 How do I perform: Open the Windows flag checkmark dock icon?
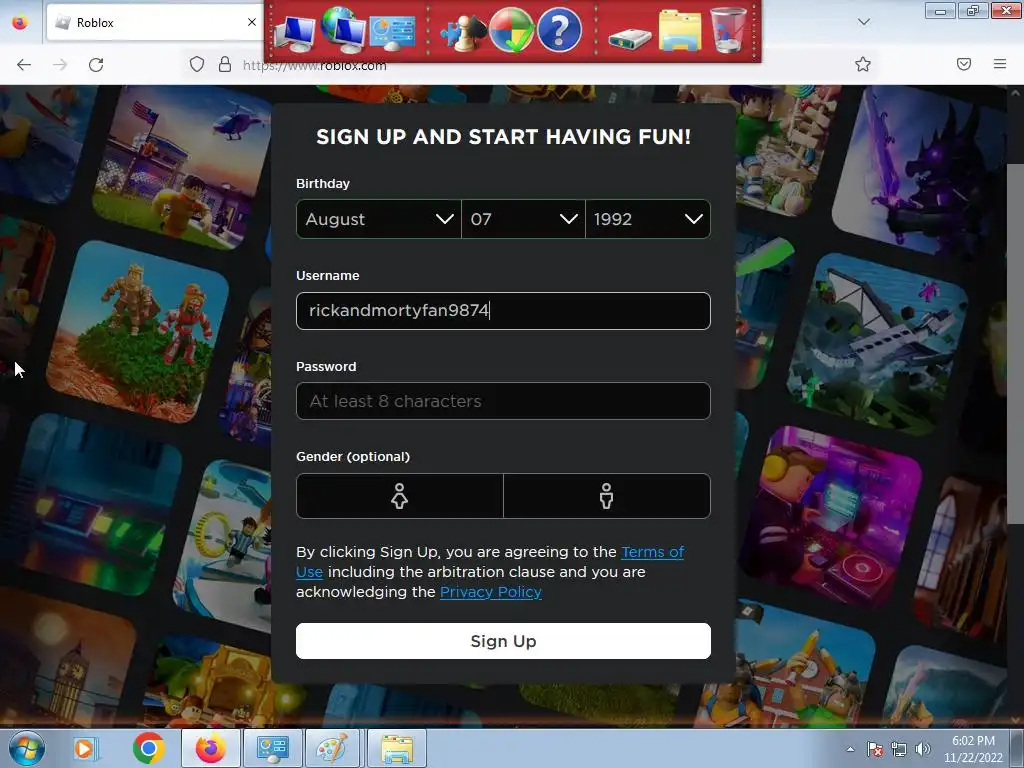(511, 30)
